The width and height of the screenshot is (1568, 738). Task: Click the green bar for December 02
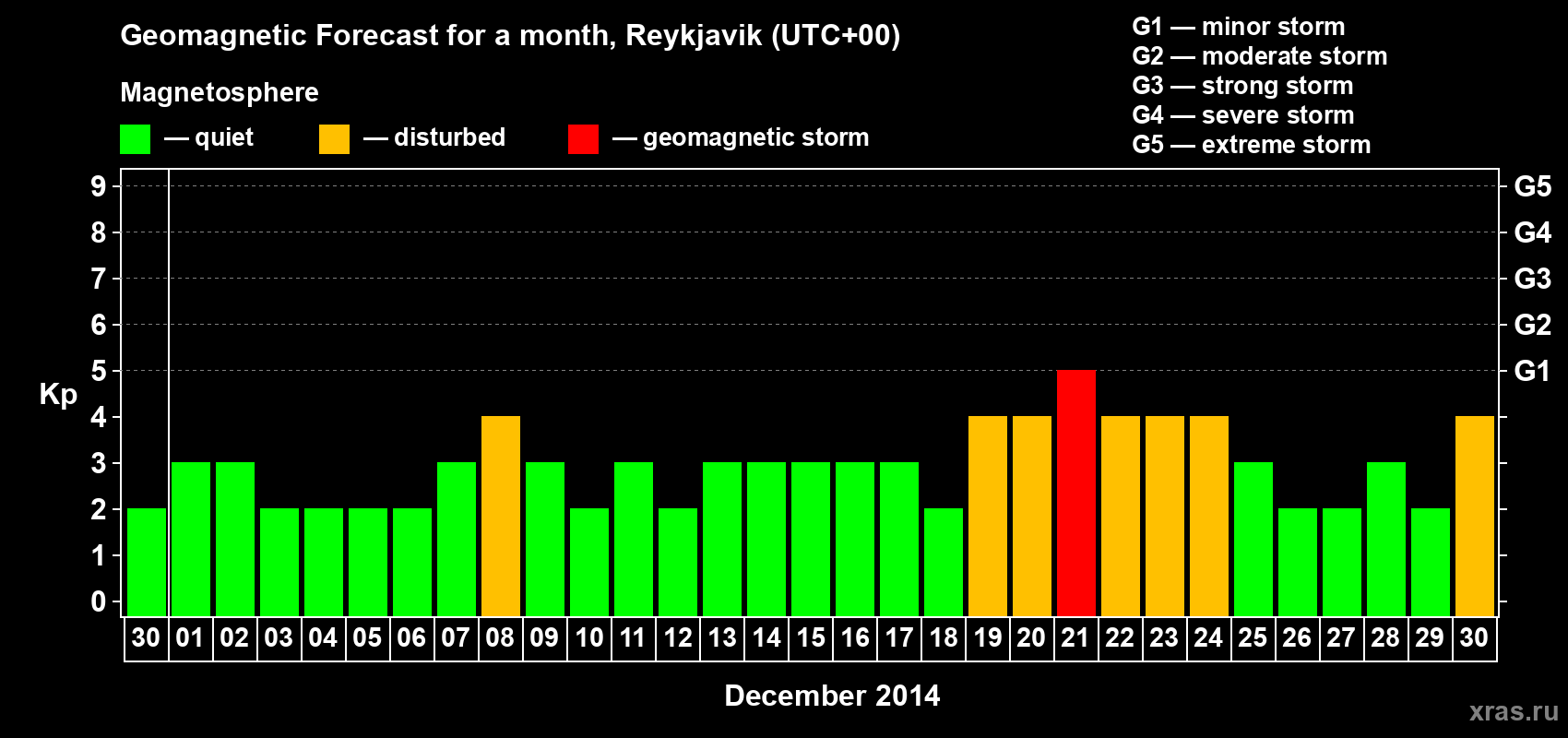[235, 539]
